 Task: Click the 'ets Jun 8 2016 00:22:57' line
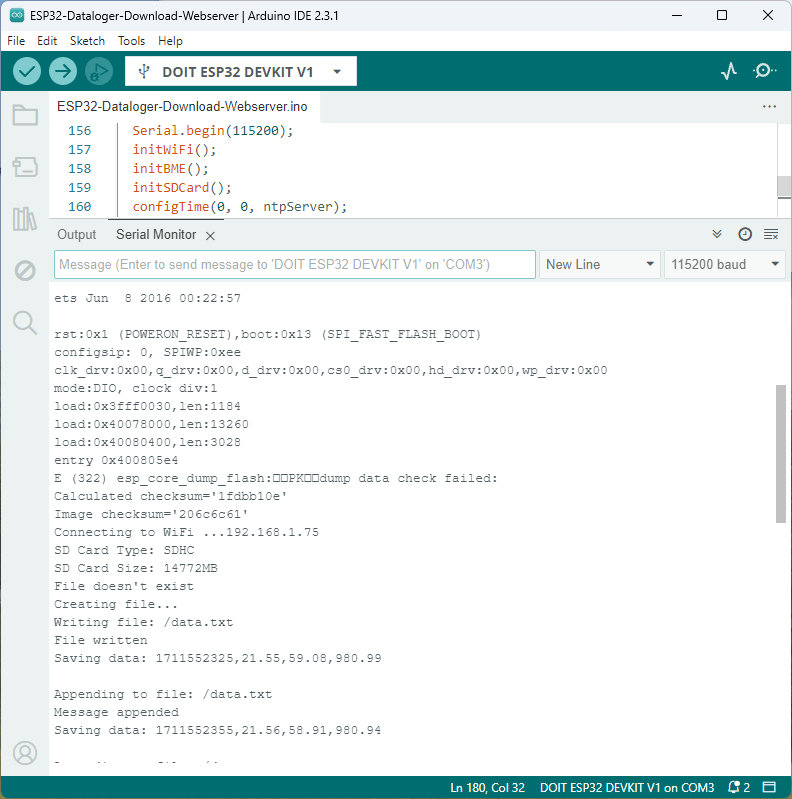tap(147, 298)
